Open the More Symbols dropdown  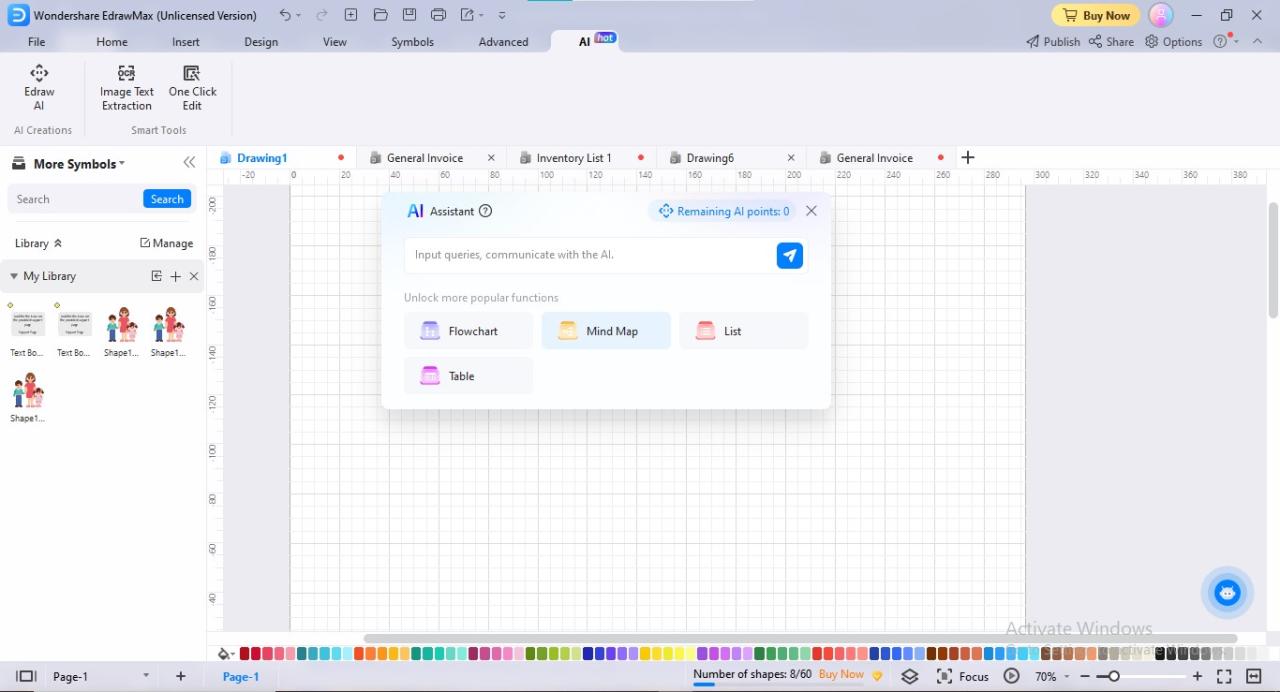pyautogui.click(x=120, y=163)
